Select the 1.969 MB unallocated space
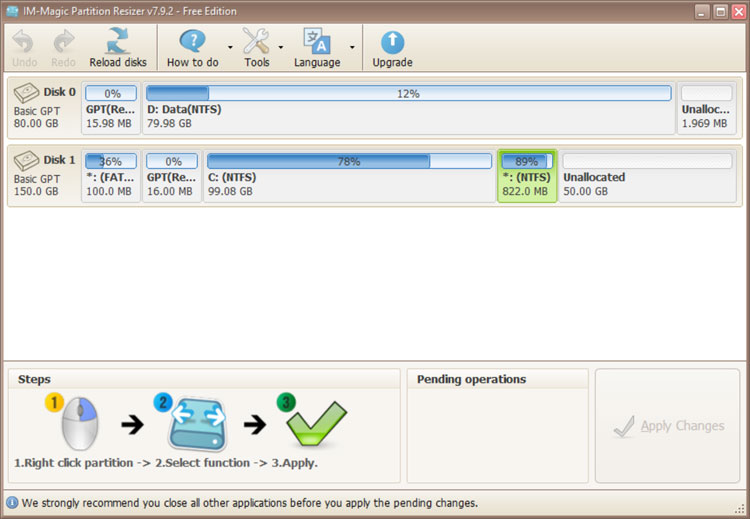This screenshot has height=519, width=750. pos(706,108)
